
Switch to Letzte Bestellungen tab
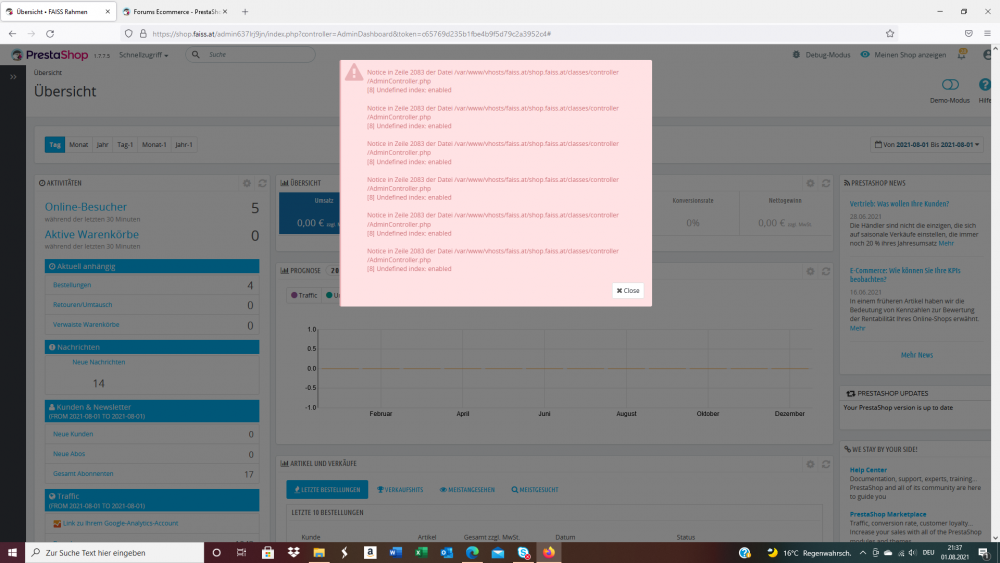(x=327, y=490)
